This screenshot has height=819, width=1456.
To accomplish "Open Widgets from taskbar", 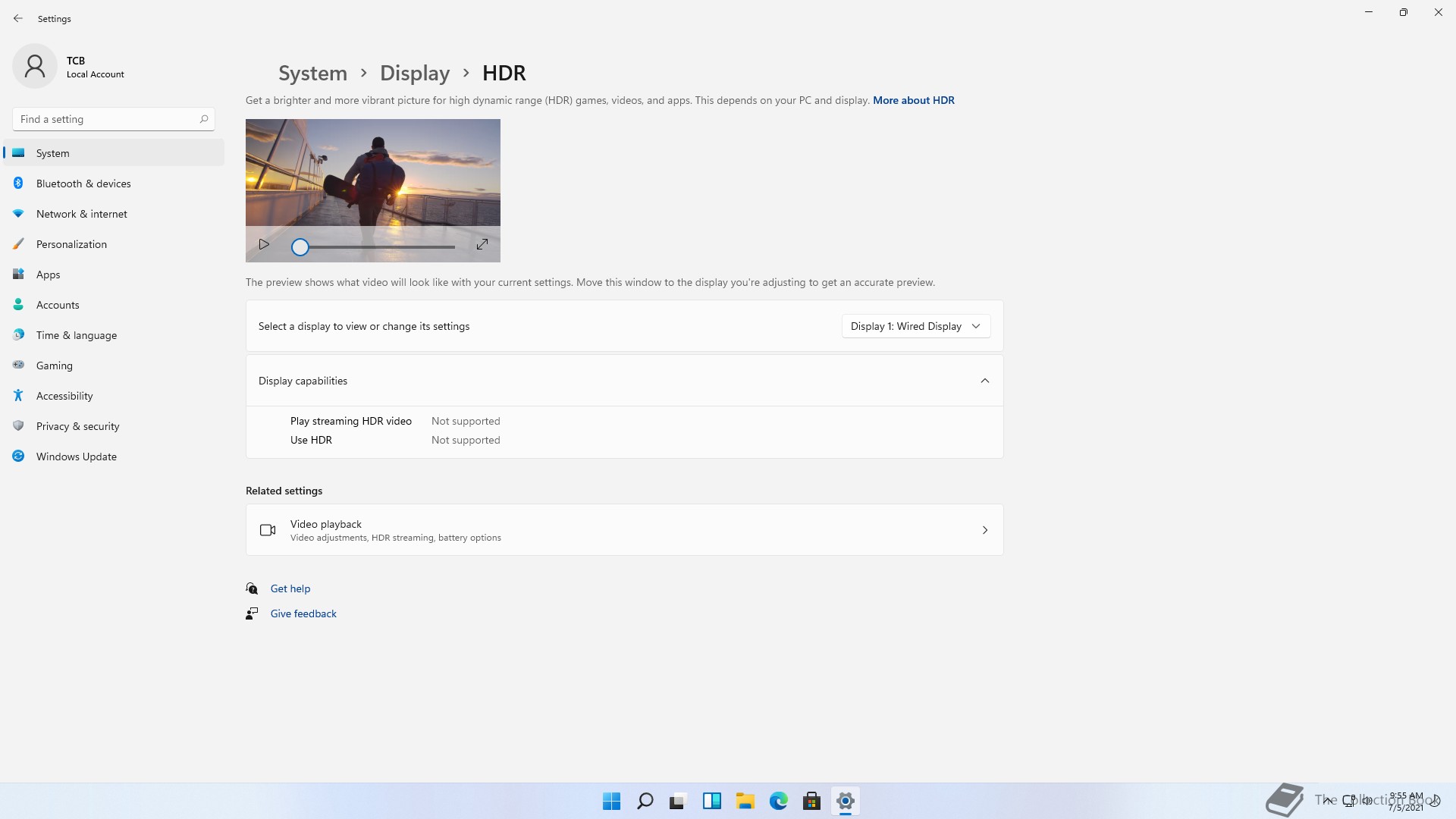I will click(711, 801).
